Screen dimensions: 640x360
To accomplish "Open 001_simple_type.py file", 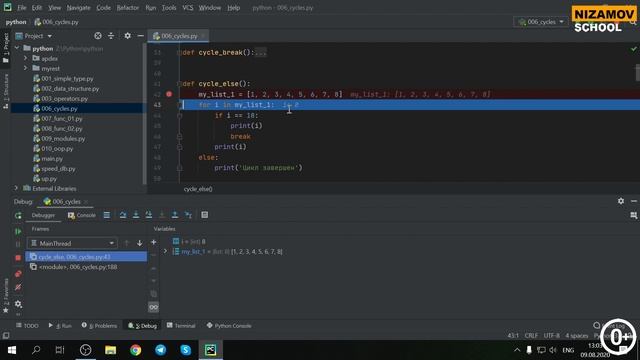I will [63, 78].
